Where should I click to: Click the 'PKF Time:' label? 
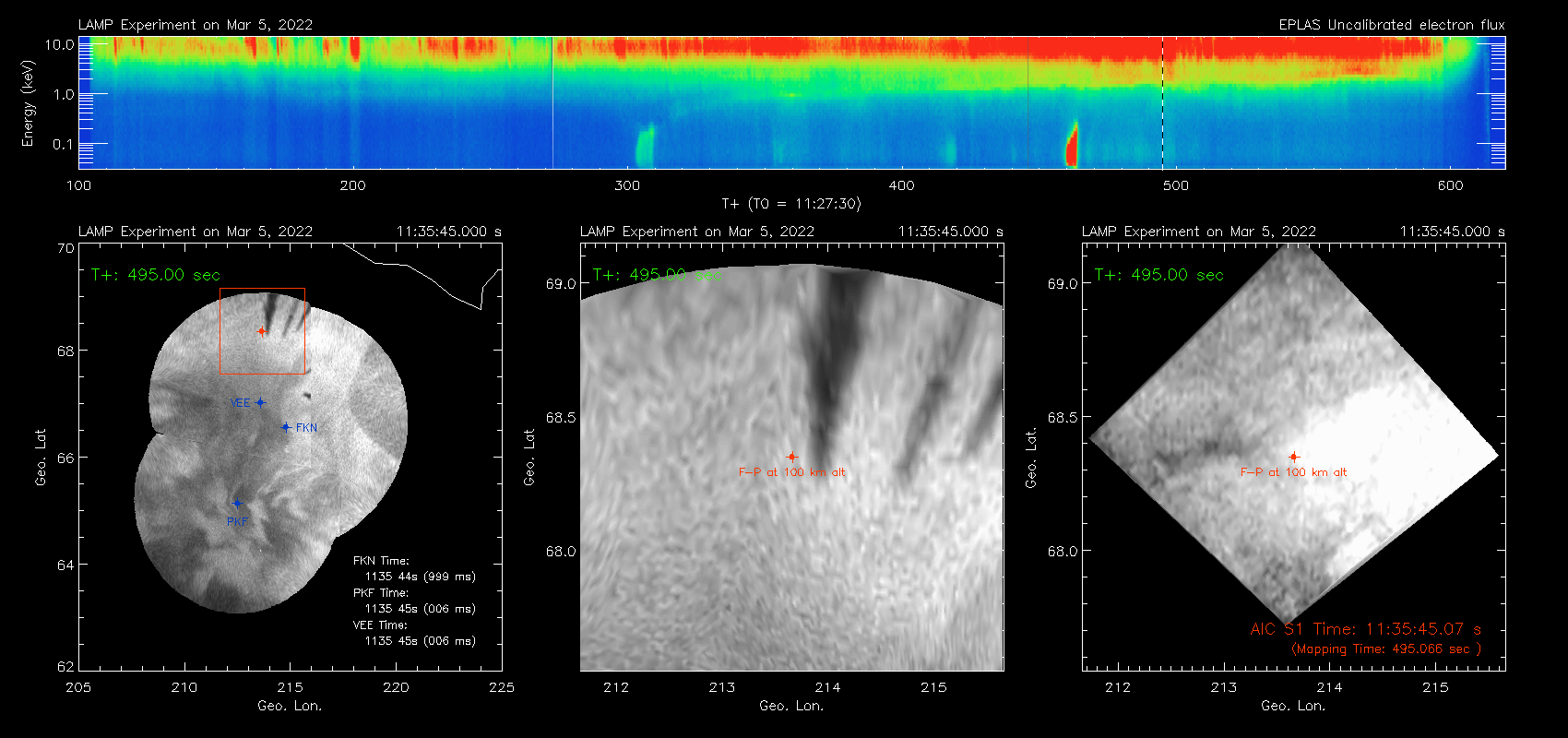point(381,593)
